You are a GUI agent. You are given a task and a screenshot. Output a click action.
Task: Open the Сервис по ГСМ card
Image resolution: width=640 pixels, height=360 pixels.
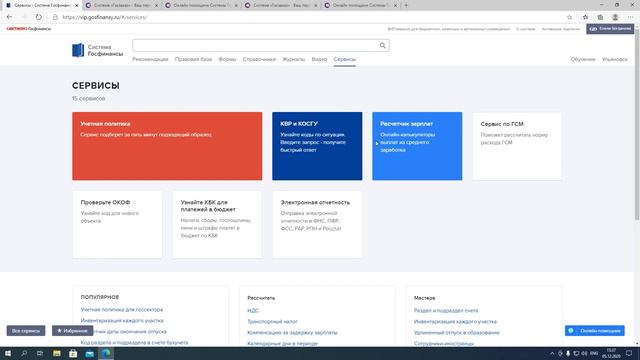coord(517,146)
